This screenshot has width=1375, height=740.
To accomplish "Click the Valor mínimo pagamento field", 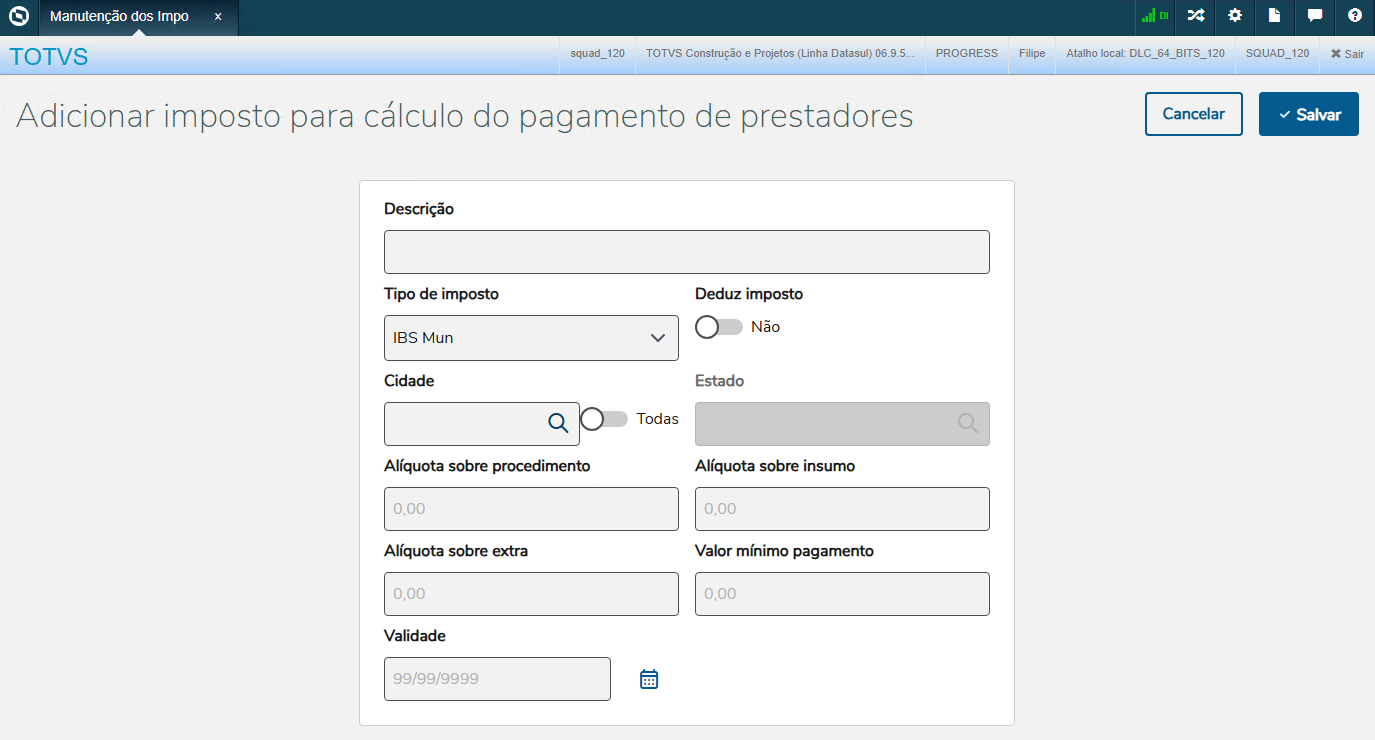I will pos(842,594).
